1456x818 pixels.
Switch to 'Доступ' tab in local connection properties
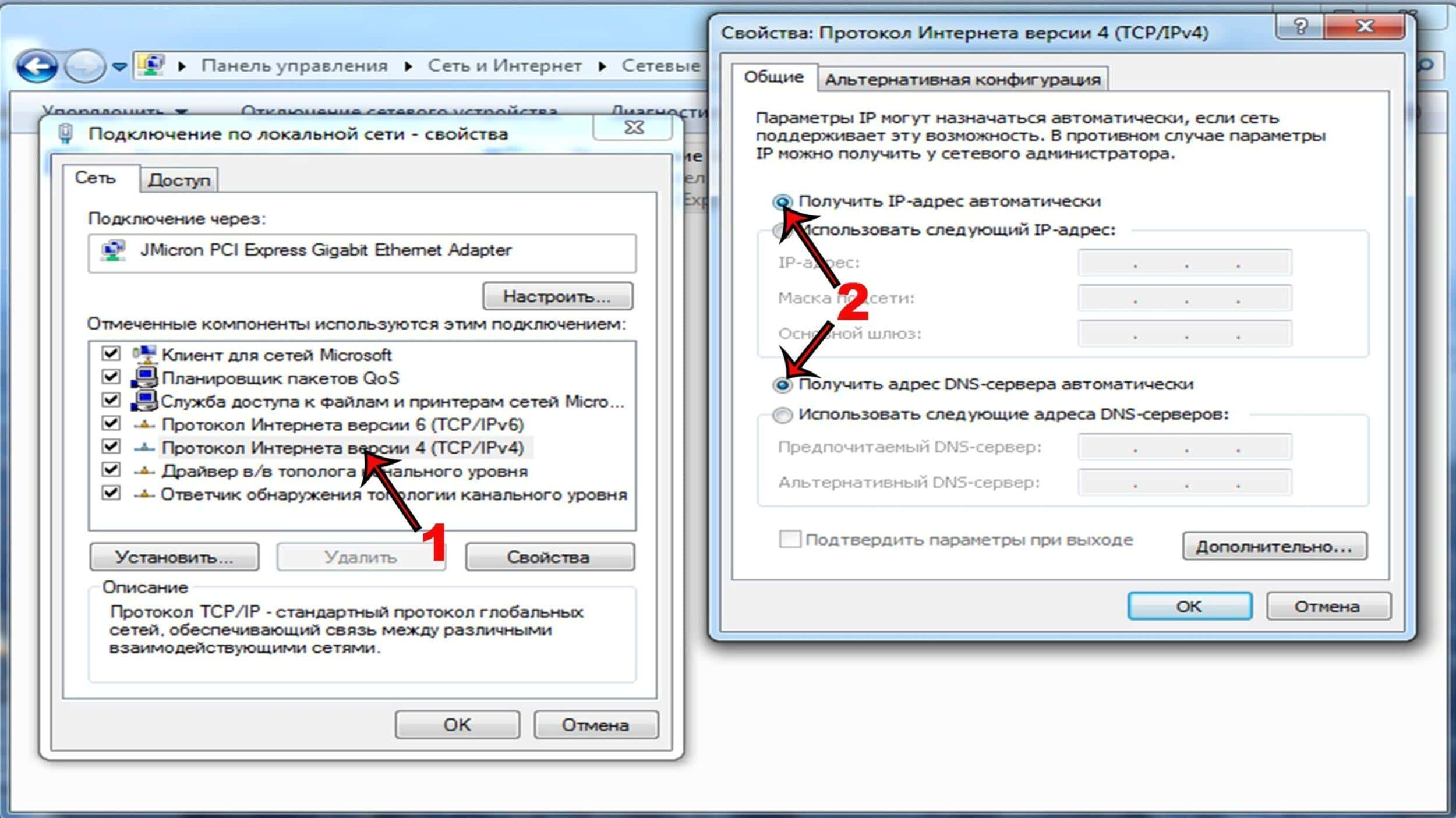tap(178, 179)
